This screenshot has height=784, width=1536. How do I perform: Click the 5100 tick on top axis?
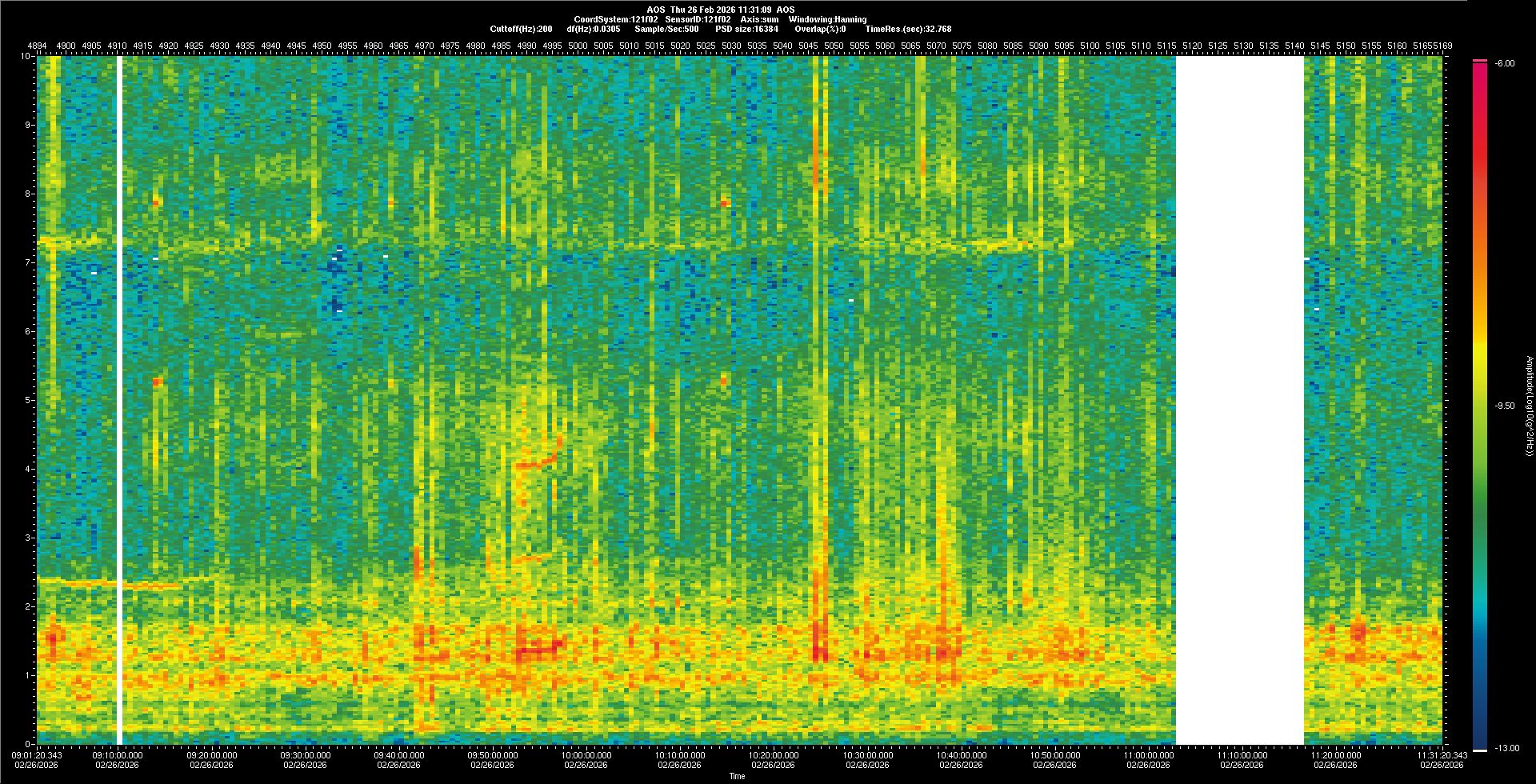(x=1090, y=46)
